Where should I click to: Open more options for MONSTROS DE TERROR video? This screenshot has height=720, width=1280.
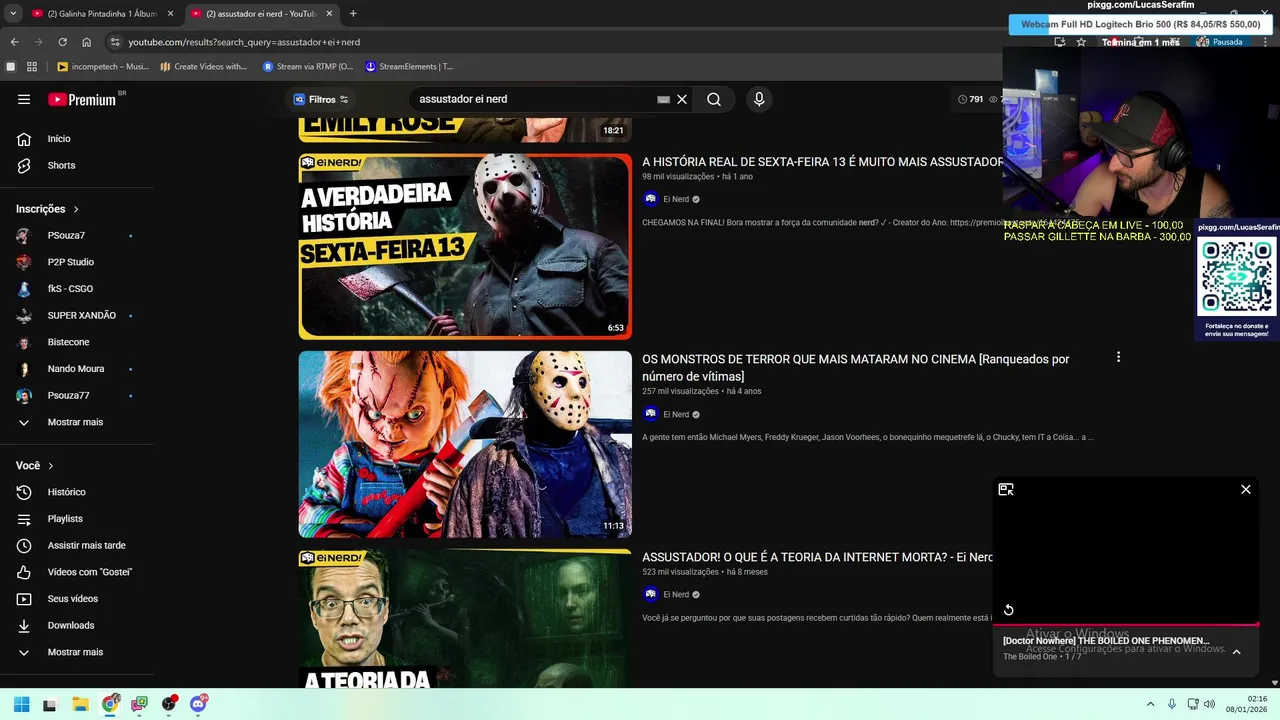1118,357
